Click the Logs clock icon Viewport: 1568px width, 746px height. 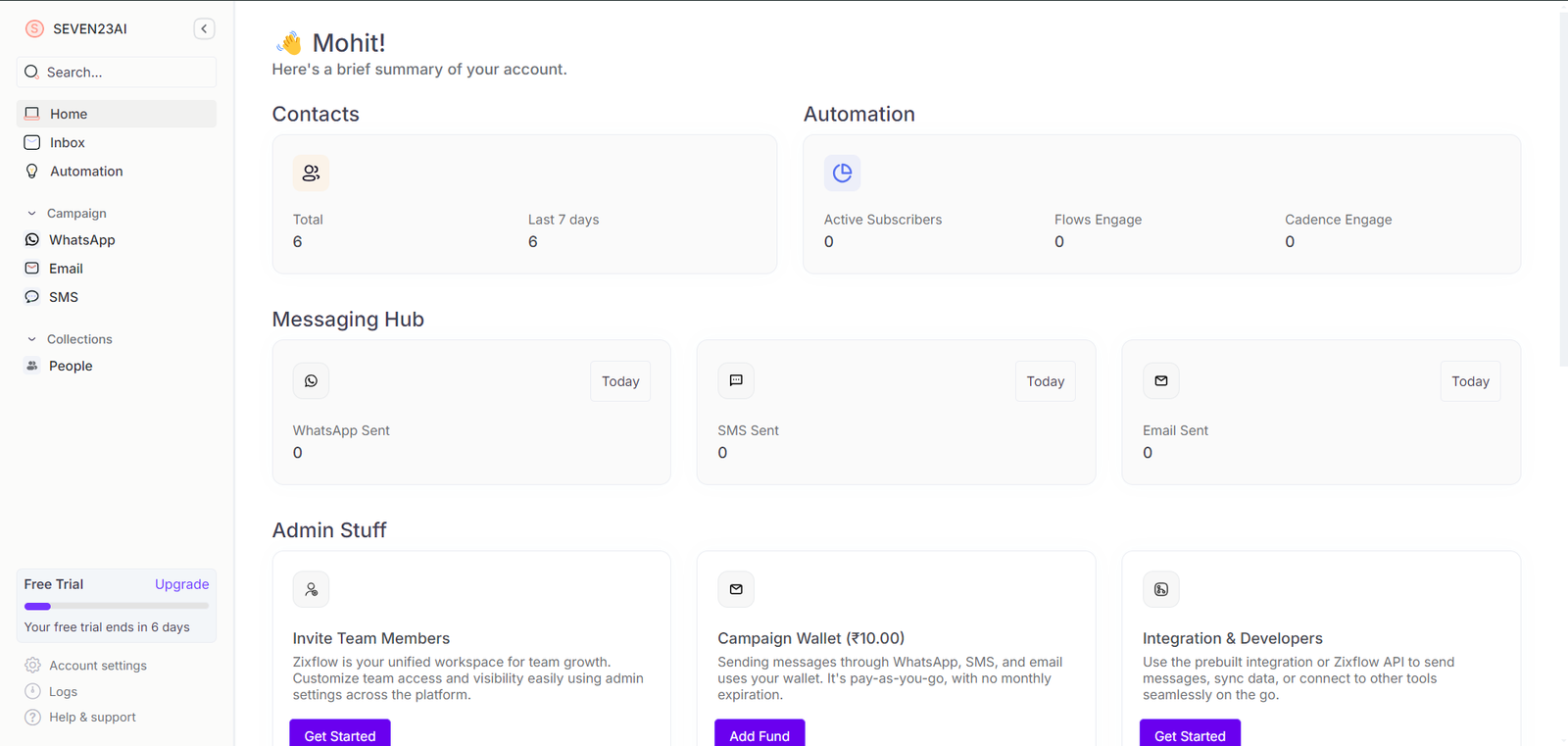pos(32,691)
